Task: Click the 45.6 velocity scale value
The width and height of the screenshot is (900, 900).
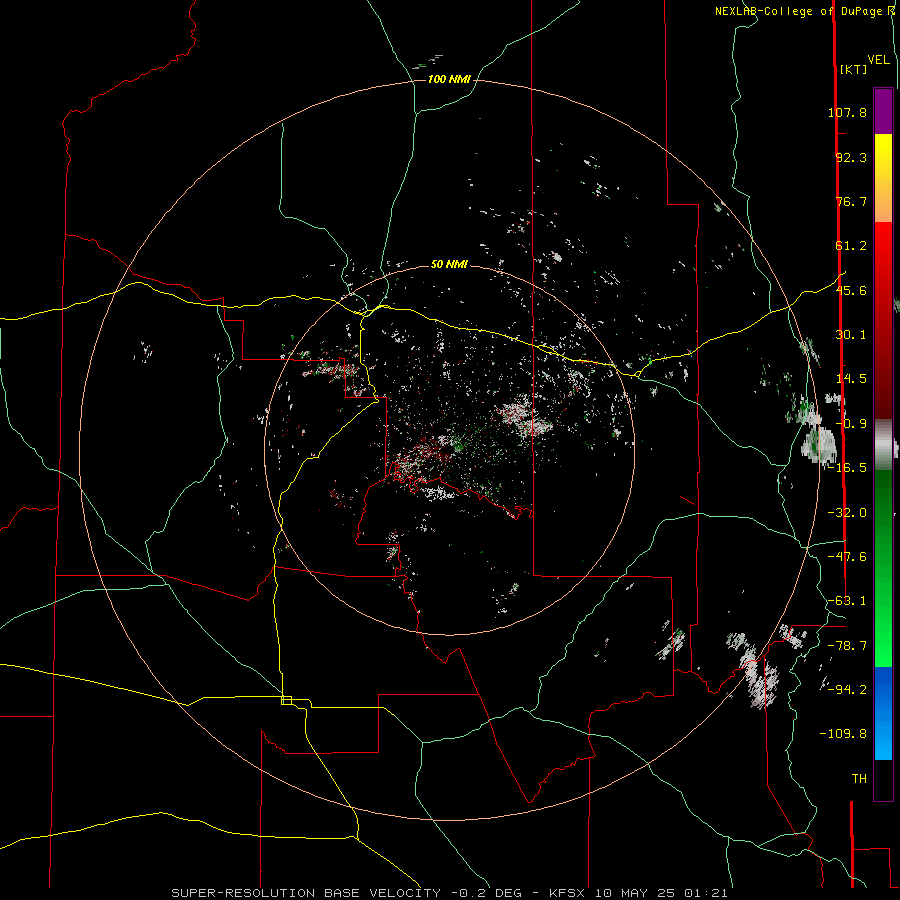Action: tap(851, 290)
